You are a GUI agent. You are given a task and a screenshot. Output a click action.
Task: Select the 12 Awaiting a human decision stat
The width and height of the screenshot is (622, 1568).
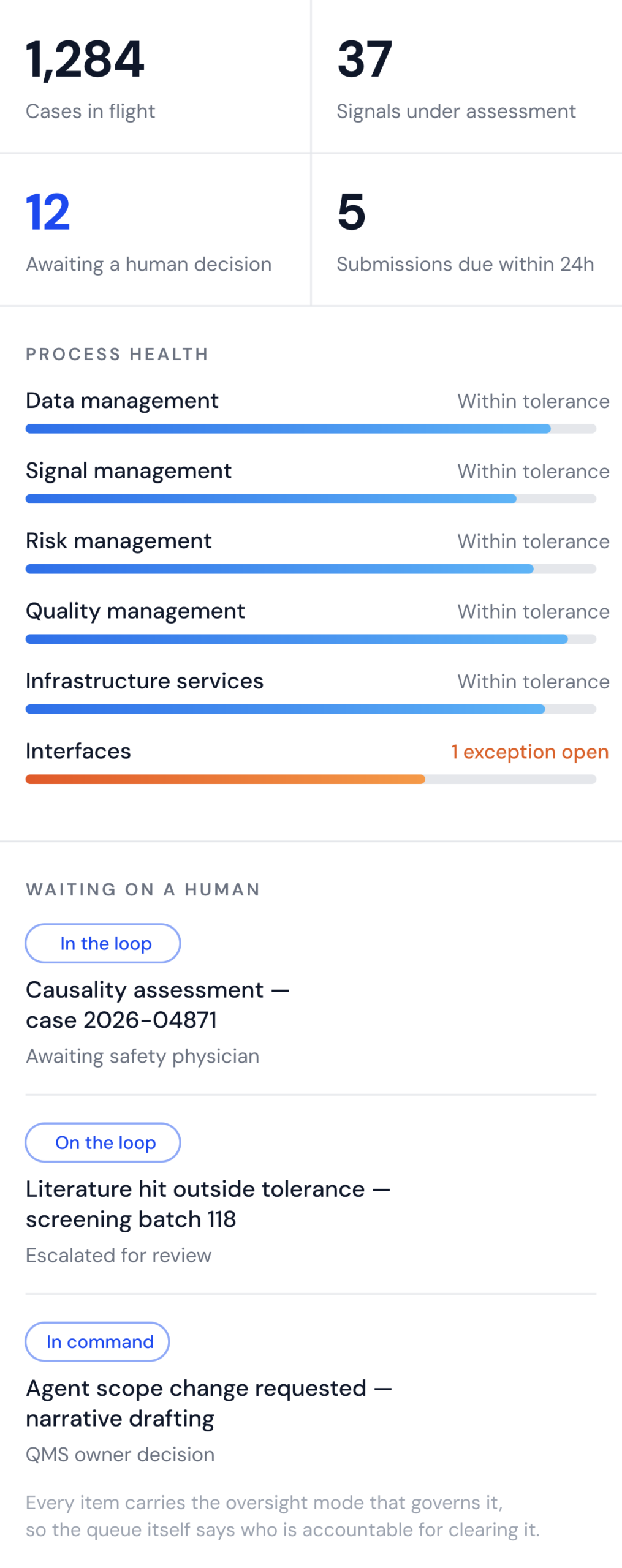155,229
